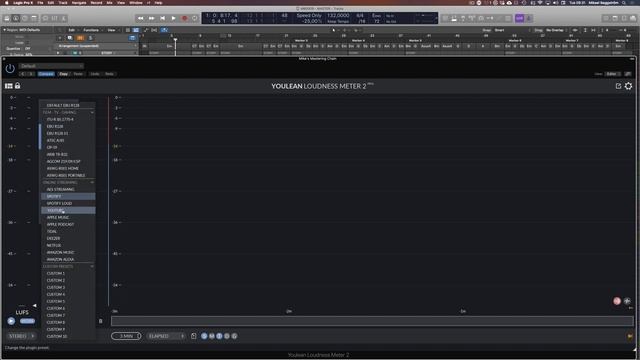Open Youlean settings gear icon
Viewport: 640px width, 360px height.
[x=628, y=86]
